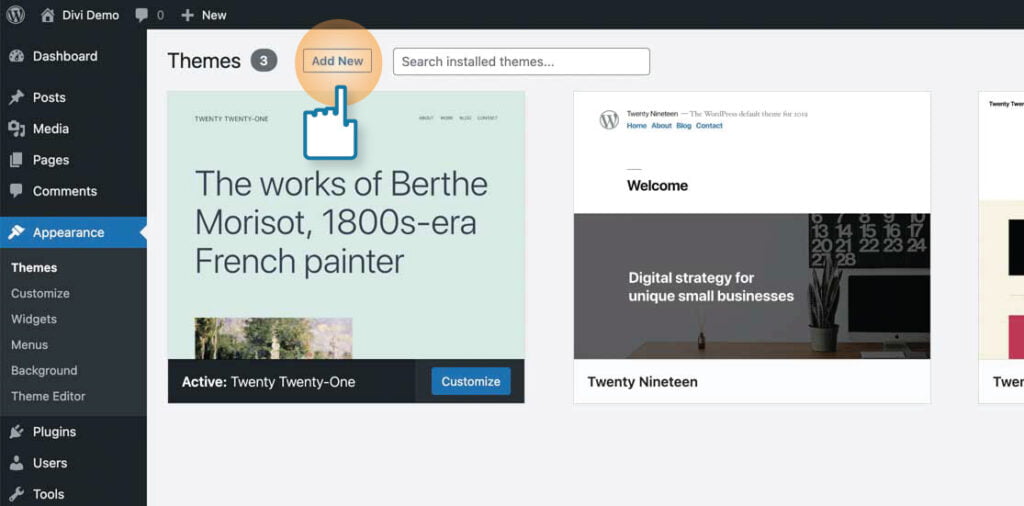Open the Media menu
This screenshot has width=1024, height=506.
[51, 129]
